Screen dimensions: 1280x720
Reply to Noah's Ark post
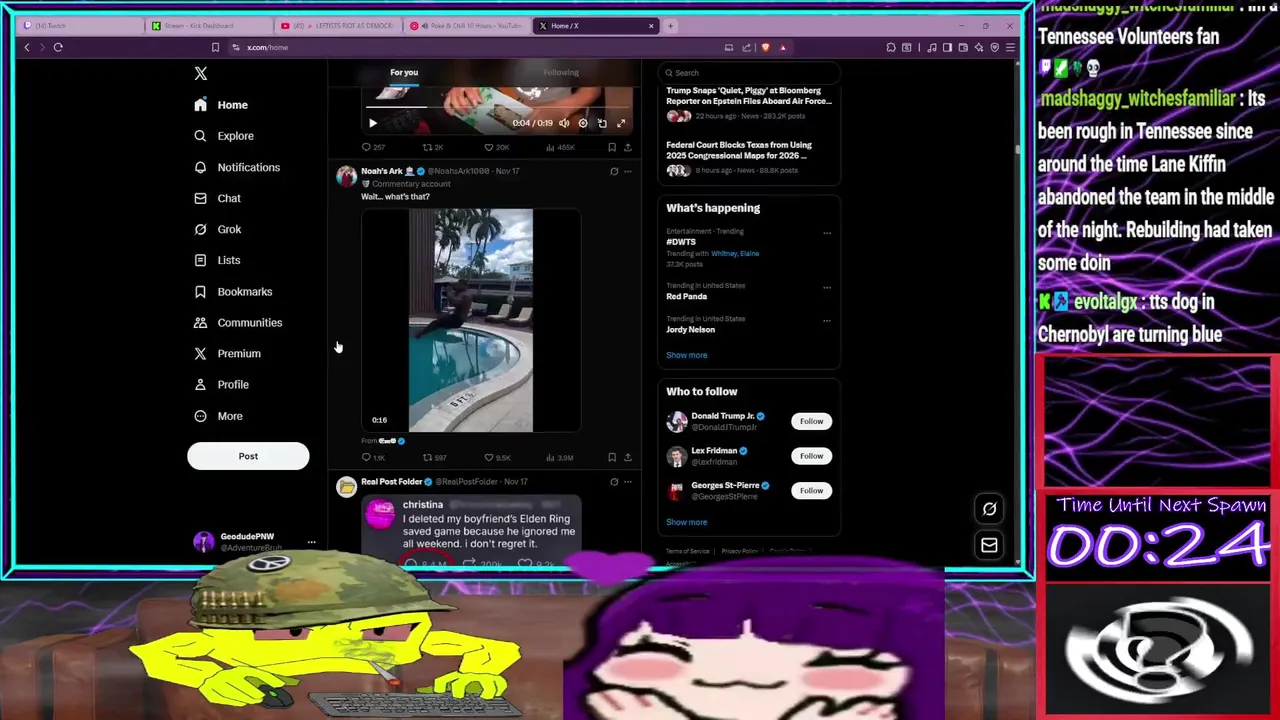click(372, 457)
